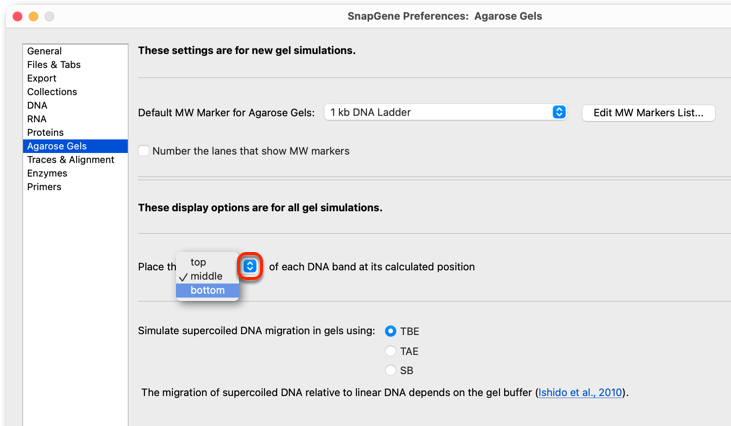This screenshot has width=731, height=426.
Task: Open Export preferences category
Action: click(x=75, y=78)
